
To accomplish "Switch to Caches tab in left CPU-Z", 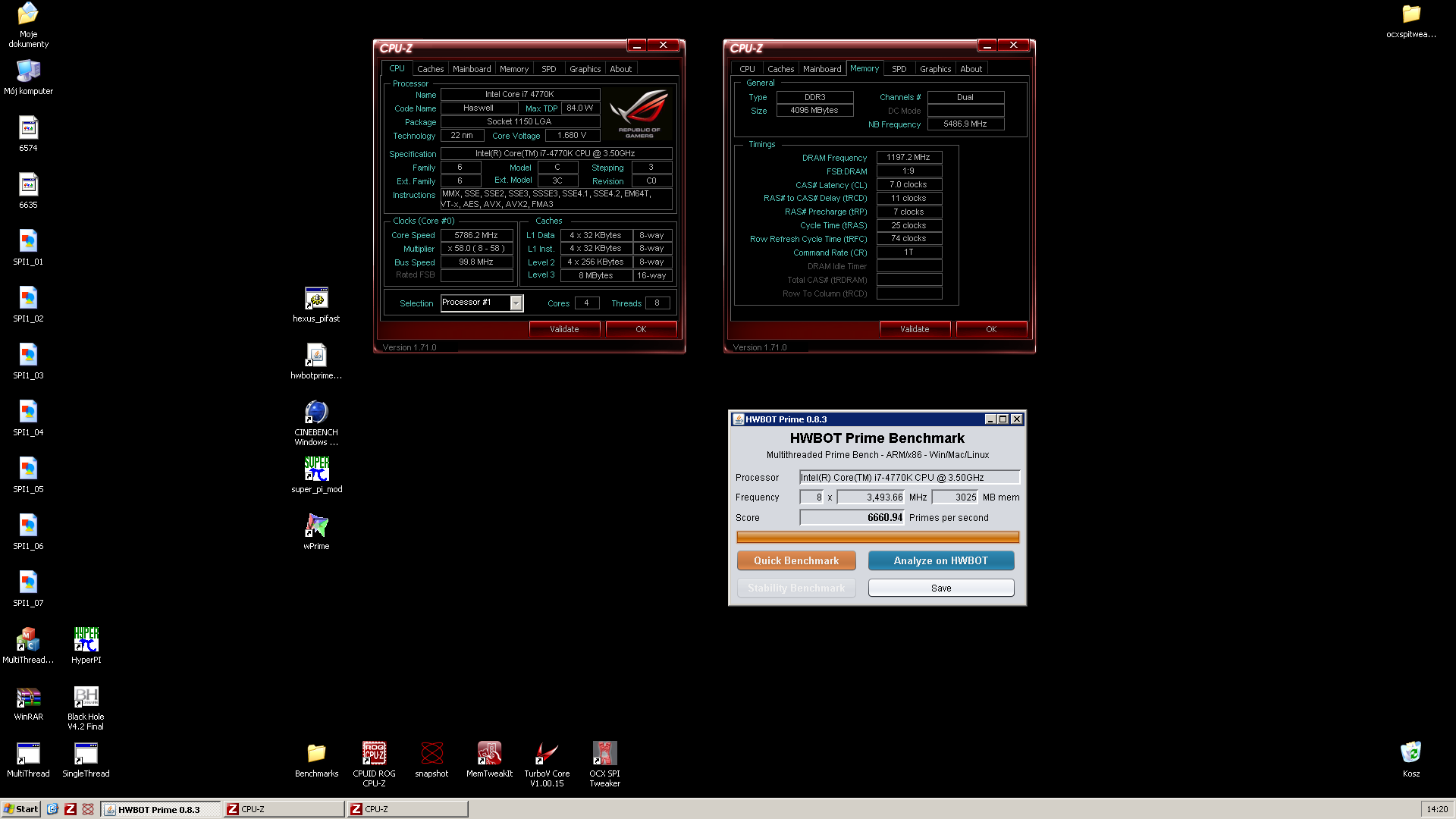I will (431, 69).
